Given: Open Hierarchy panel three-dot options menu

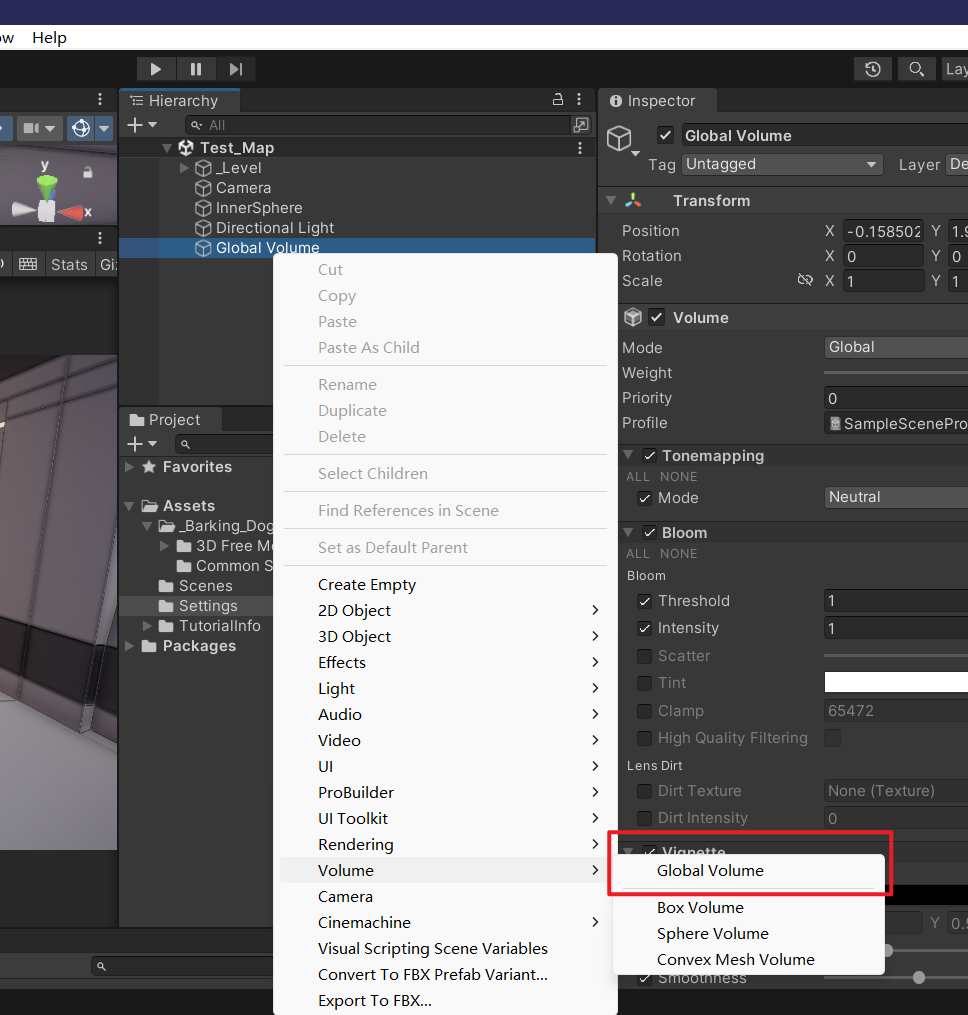Looking at the screenshot, I should (x=579, y=100).
